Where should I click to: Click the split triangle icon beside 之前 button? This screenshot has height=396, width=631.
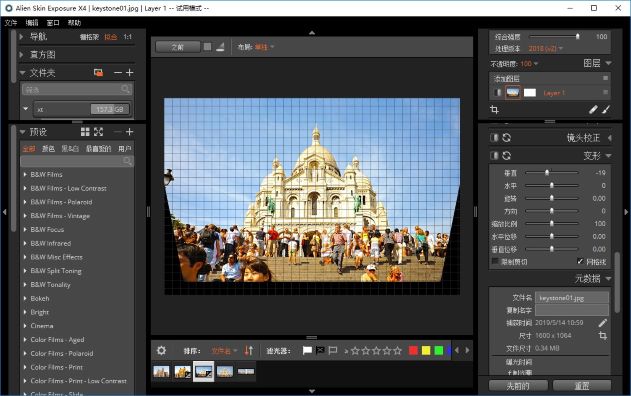point(220,47)
